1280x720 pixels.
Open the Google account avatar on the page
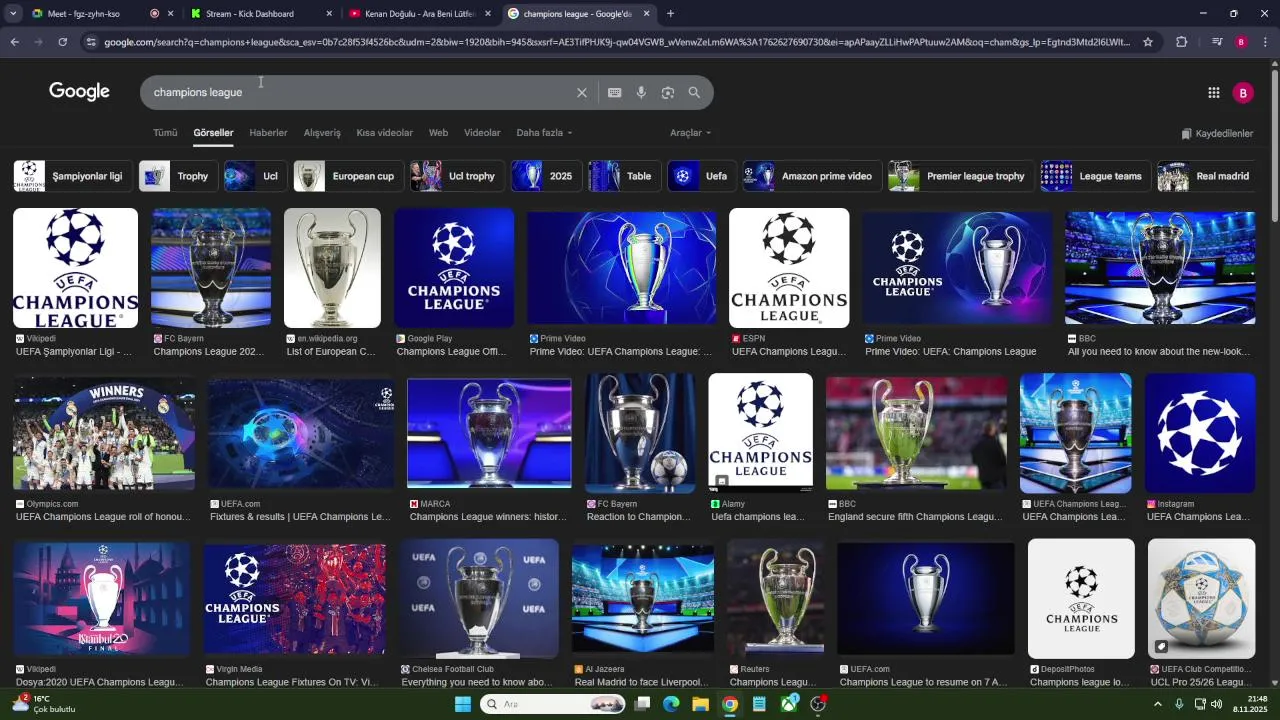1243,92
